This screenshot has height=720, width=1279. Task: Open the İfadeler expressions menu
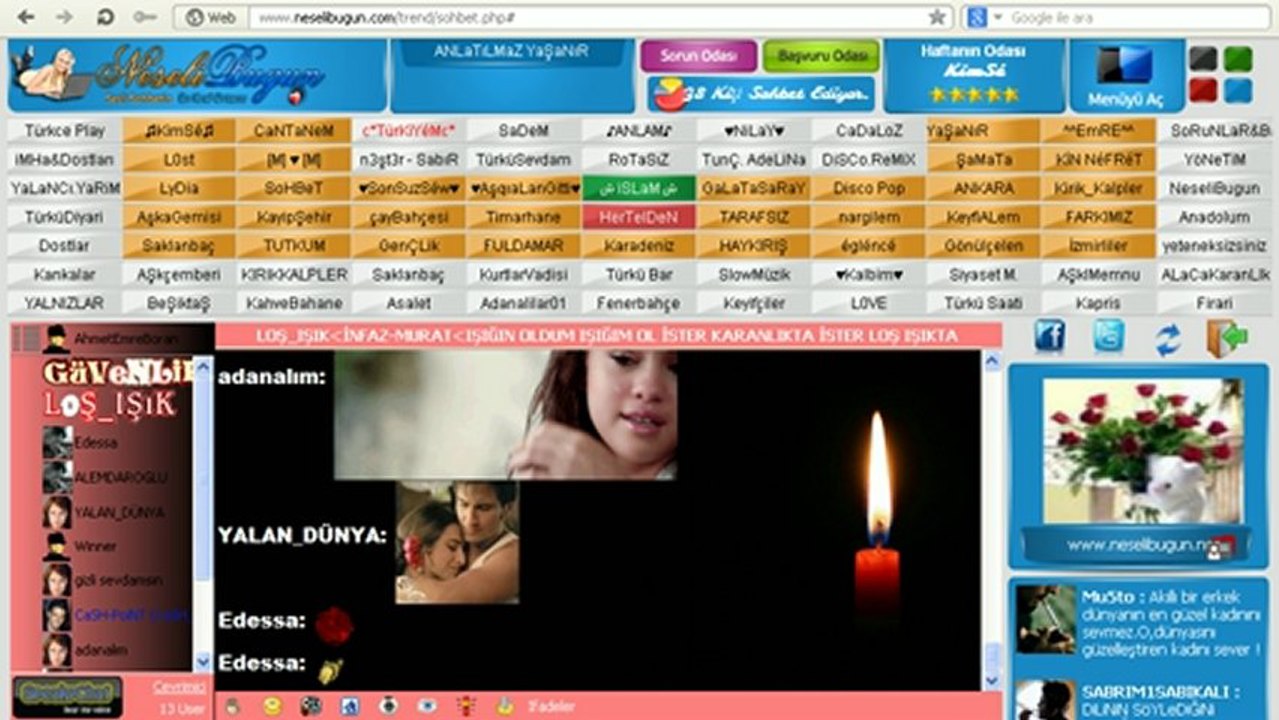pyautogui.click(x=550, y=707)
